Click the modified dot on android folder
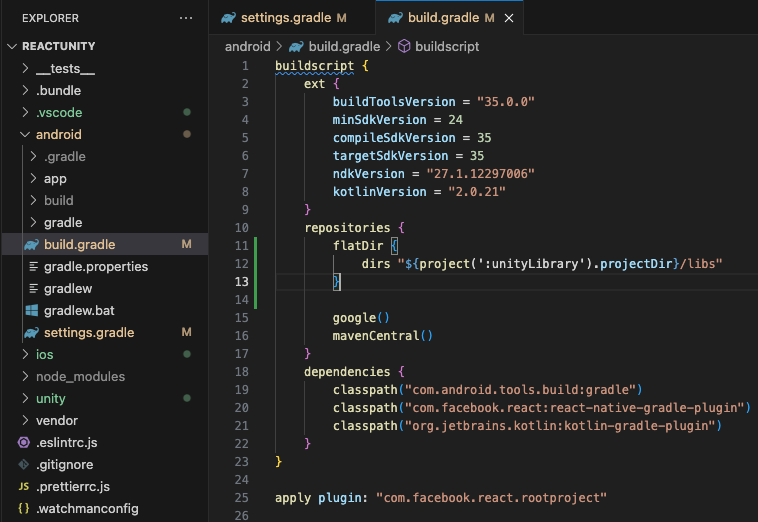Image resolution: width=758 pixels, height=522 pixels. click(187, 134)
